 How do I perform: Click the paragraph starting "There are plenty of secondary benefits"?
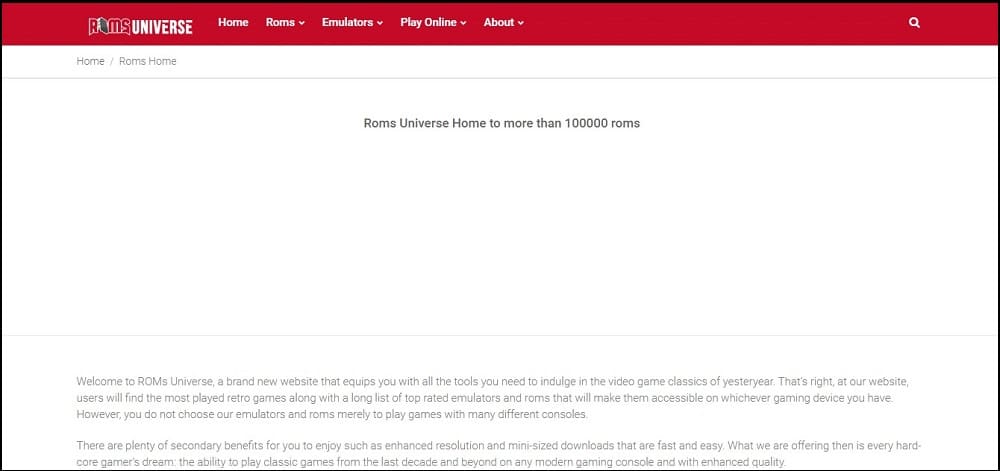498,453
